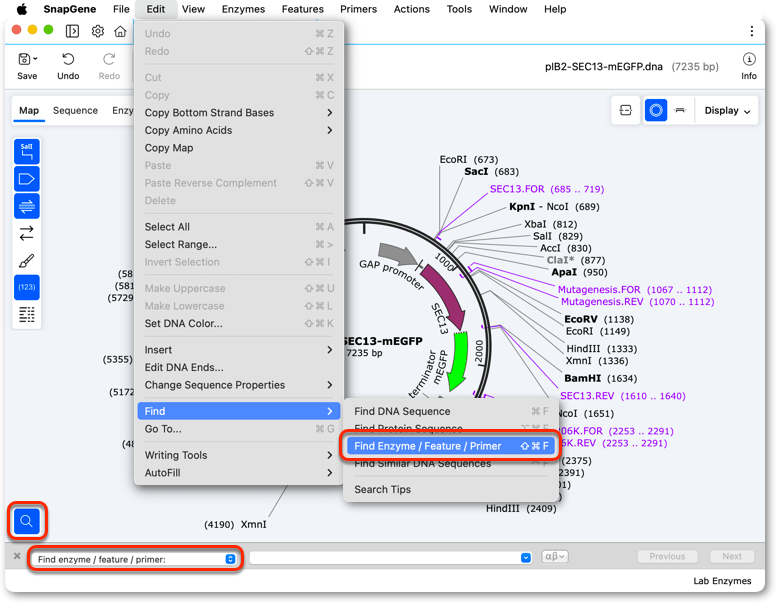Open the Save dropdown arrow

pos(35,59)
